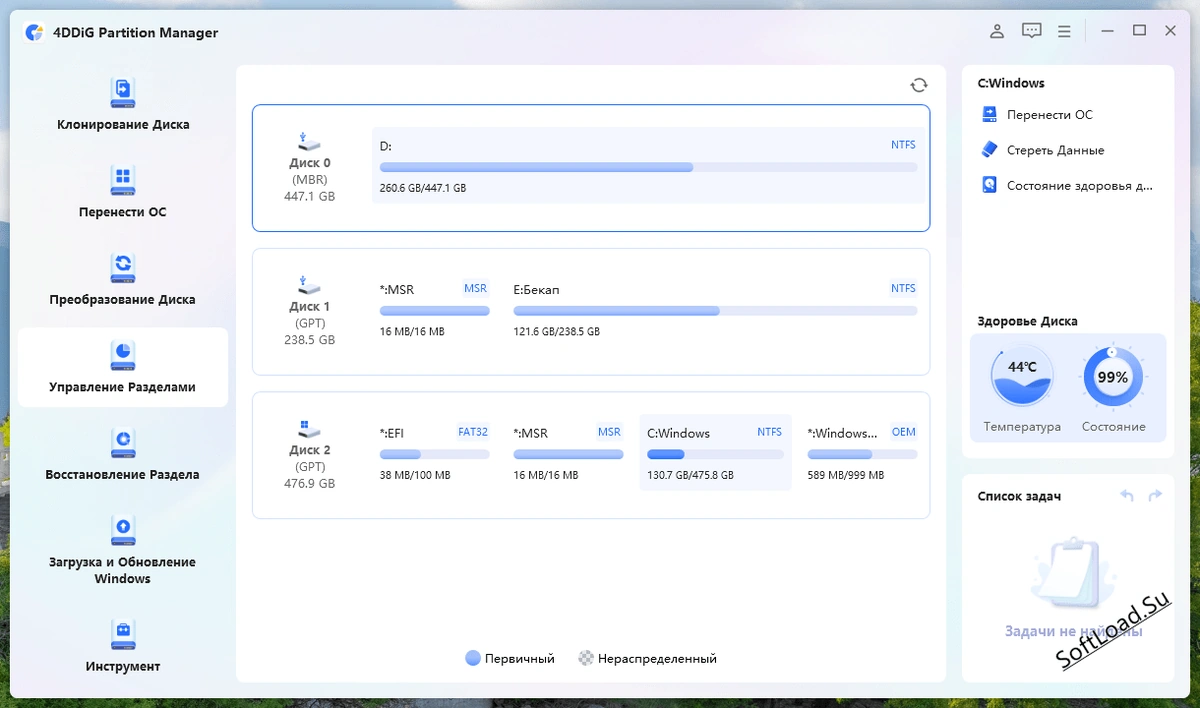Click the 99% health state ring
Screen dimensions: 1200x708
(1113, 377)
